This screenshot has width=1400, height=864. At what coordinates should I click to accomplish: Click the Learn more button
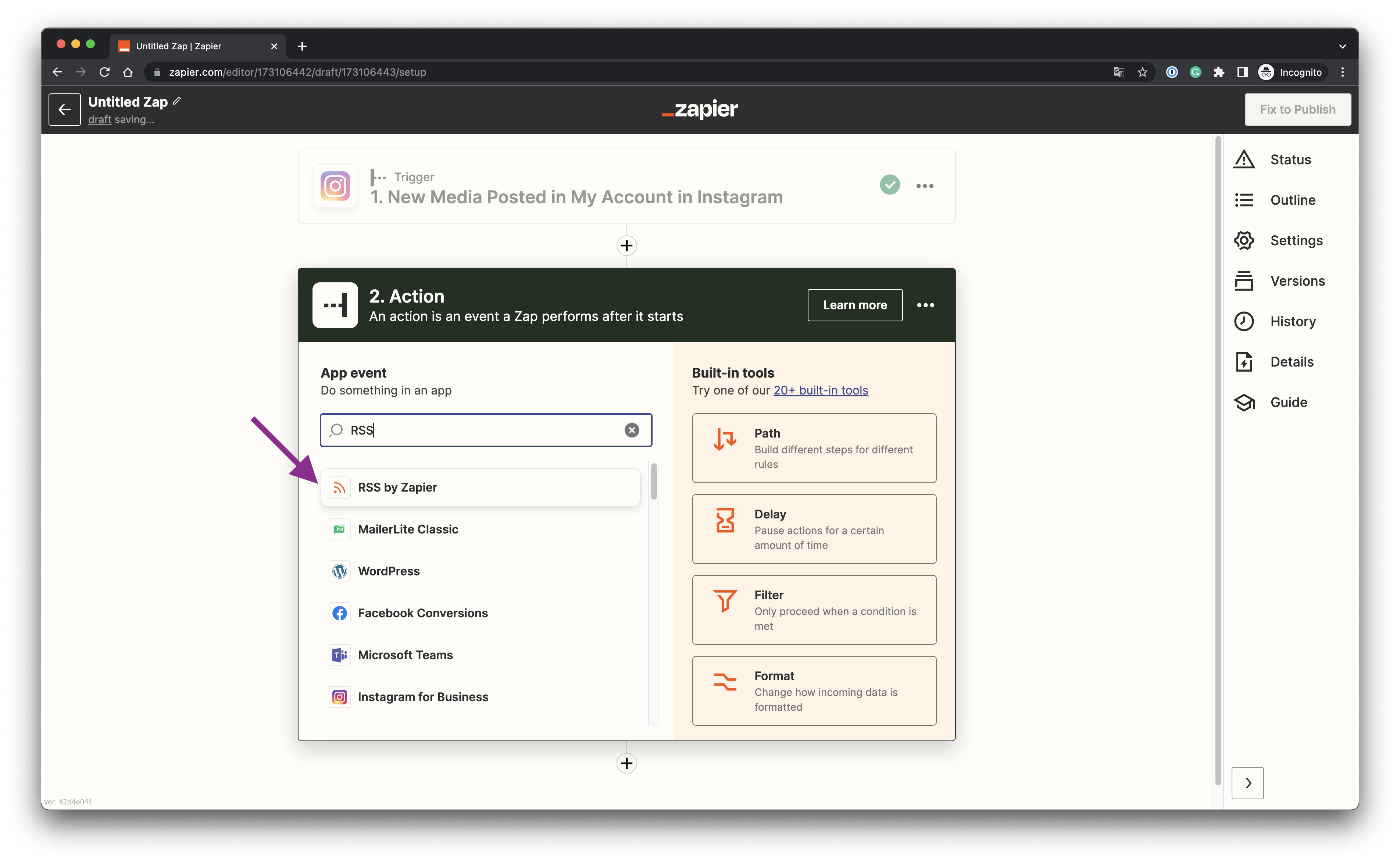point(854,305)
